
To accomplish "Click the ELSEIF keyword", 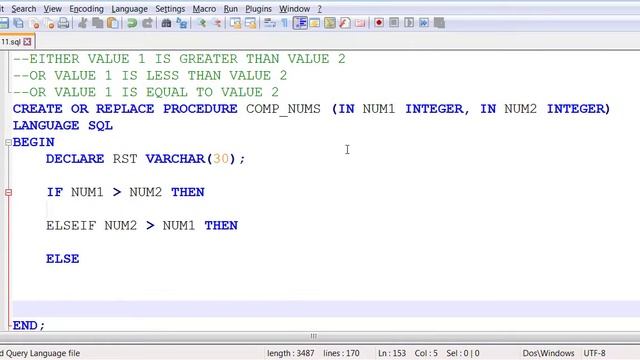I will tap(71, 225).
